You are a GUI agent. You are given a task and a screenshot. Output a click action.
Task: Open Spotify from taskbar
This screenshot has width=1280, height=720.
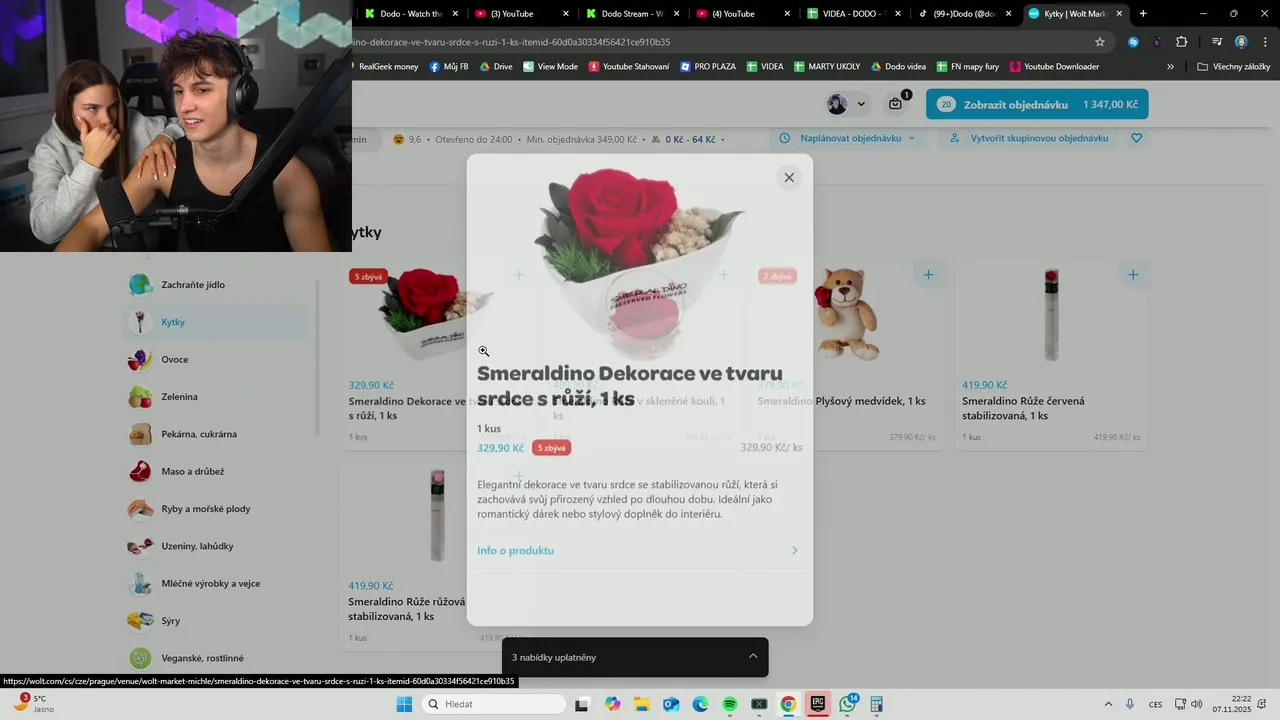pos(729,704)
